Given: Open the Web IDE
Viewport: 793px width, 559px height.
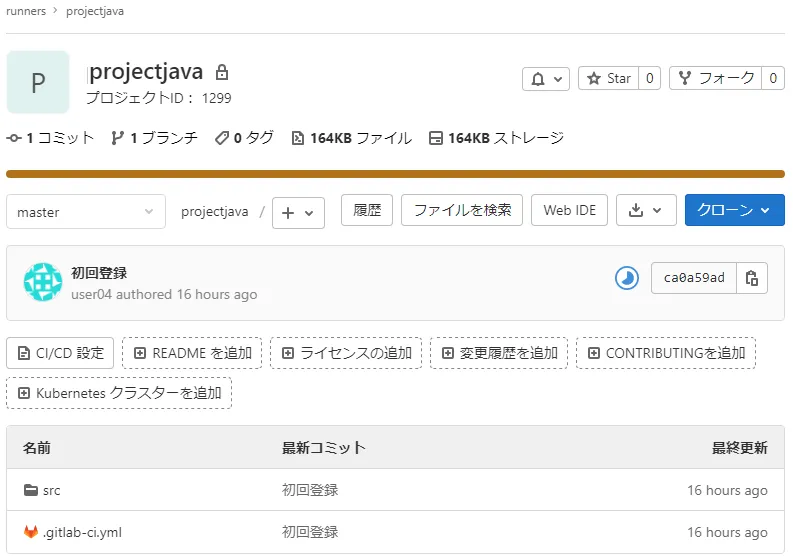Looking at the screenshot, I should 569,210.
